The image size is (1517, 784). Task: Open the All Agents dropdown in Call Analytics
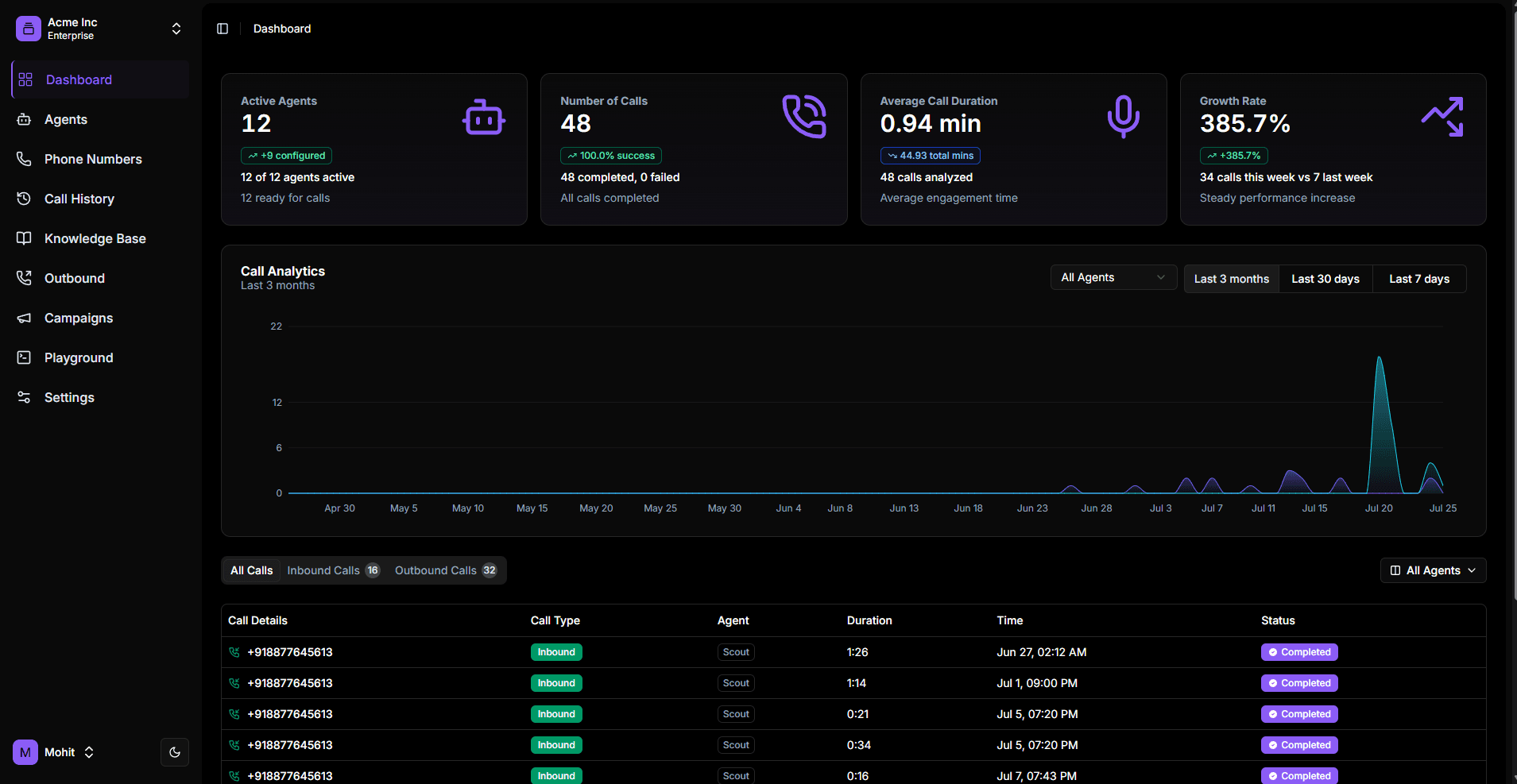(1113, 276)
